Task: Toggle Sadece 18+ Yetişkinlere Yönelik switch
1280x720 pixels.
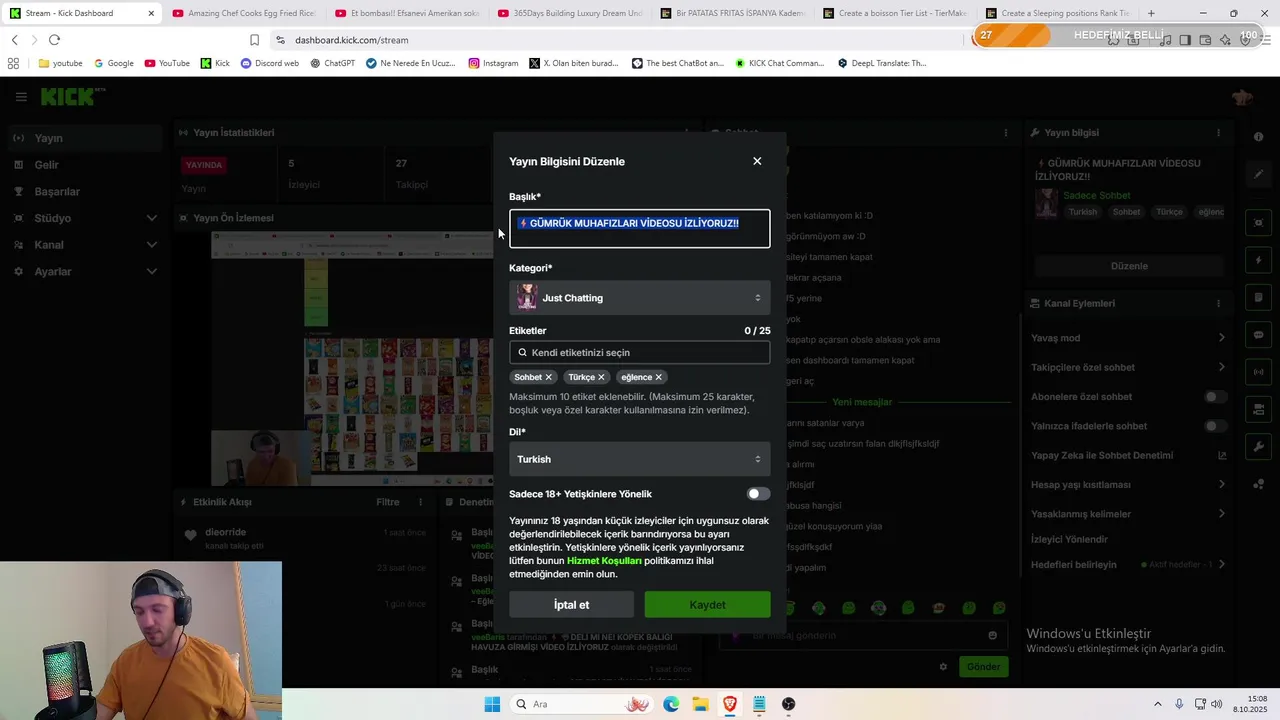Action: click(x=758, y=494)
